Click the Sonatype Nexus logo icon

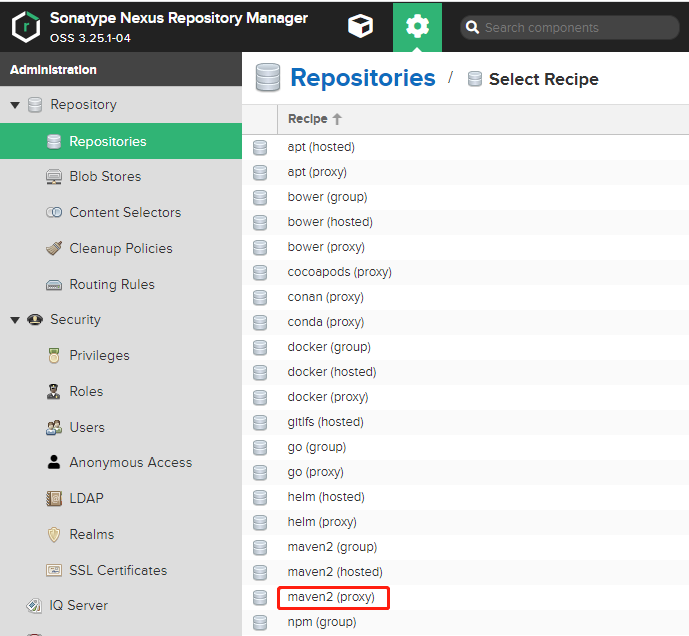(26, 27)
